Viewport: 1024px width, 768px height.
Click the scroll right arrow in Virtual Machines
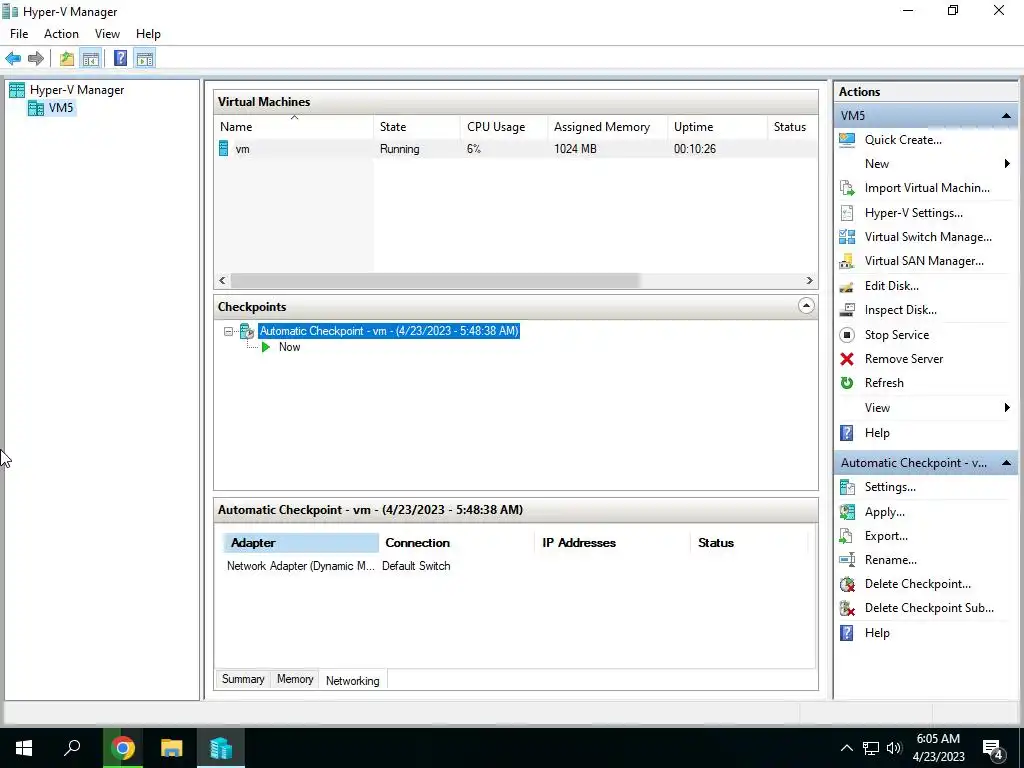click(809, 281)
